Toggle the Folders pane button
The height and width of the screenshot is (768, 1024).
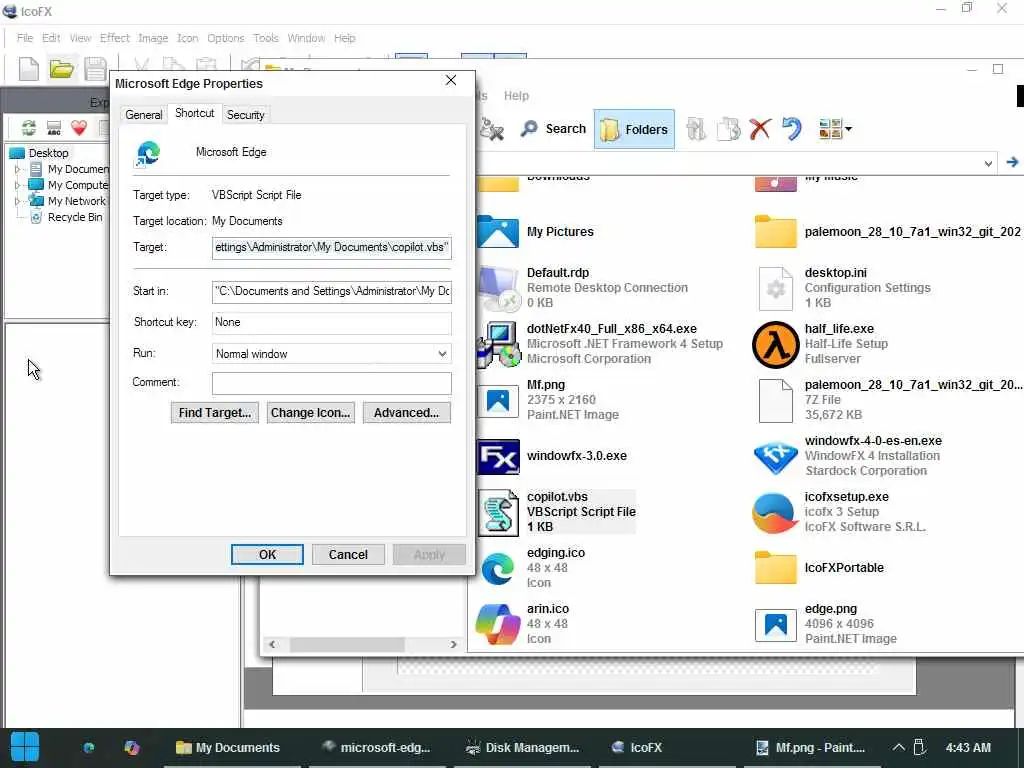634,129
